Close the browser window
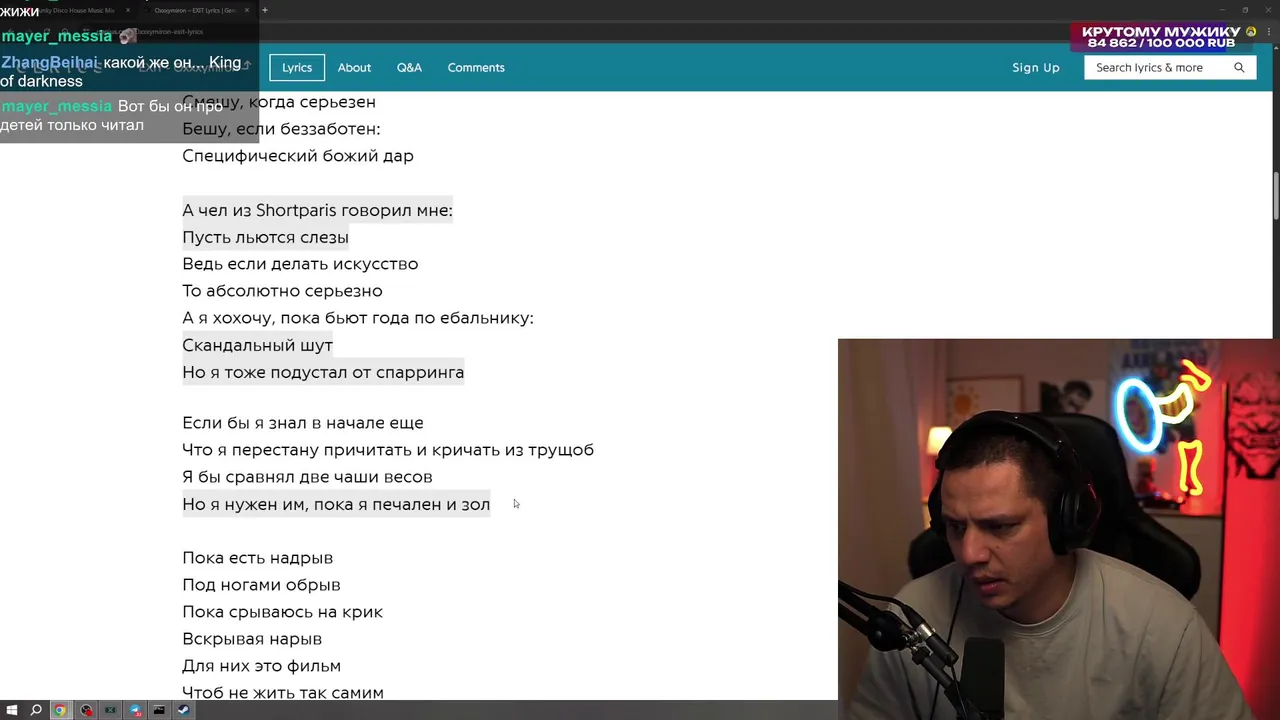This screenshot has width=1280, height=720. click(1268, 10)
